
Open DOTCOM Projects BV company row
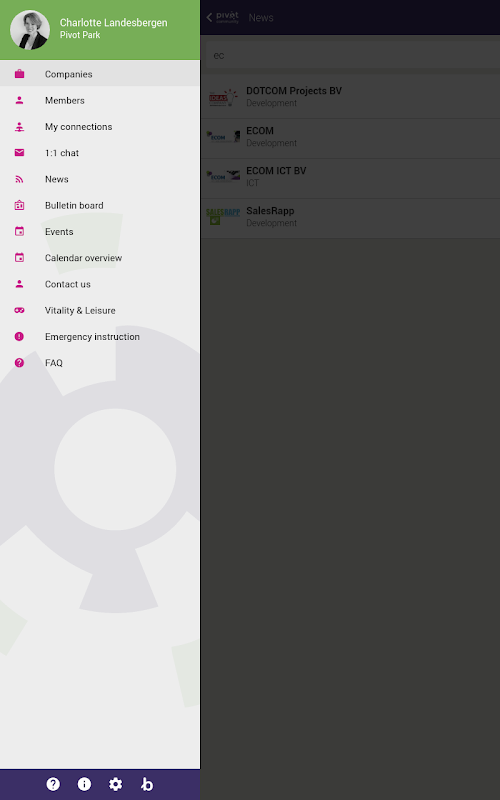(351, 96)
